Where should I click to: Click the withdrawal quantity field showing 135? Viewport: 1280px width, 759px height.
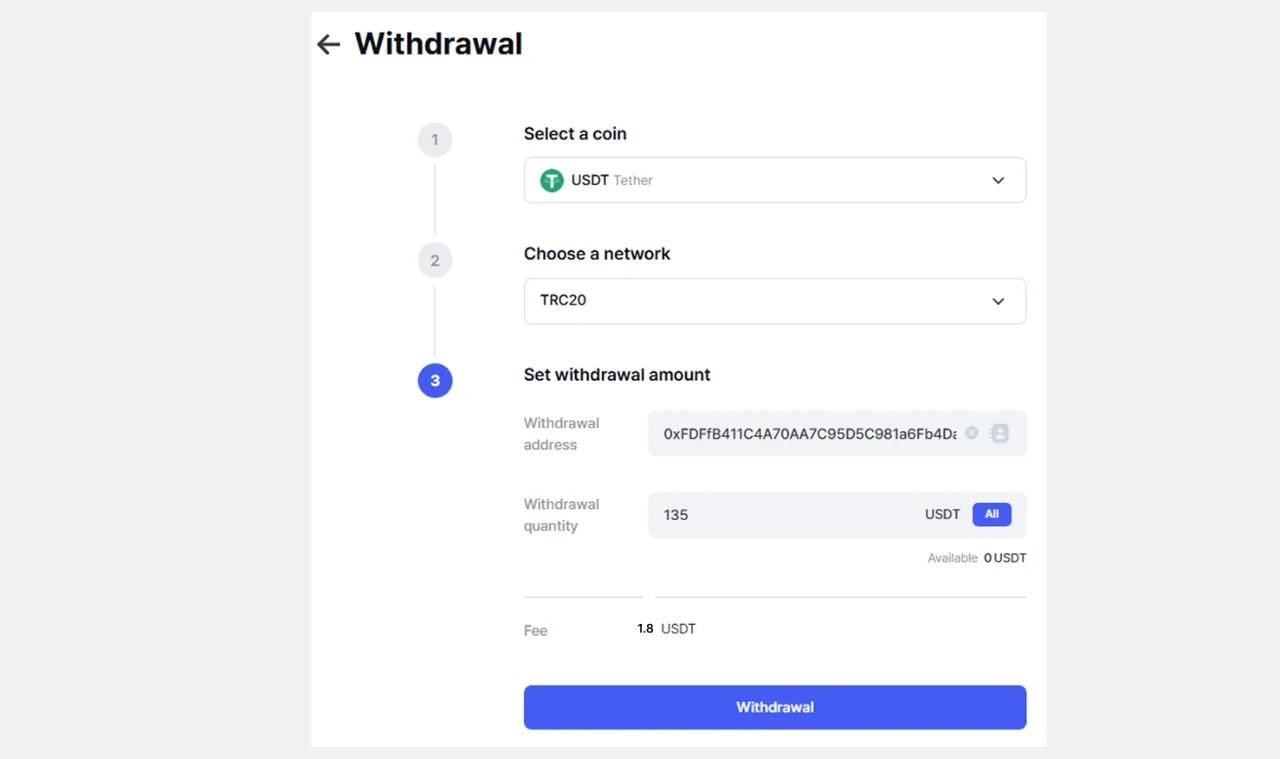tap(780, 515)
